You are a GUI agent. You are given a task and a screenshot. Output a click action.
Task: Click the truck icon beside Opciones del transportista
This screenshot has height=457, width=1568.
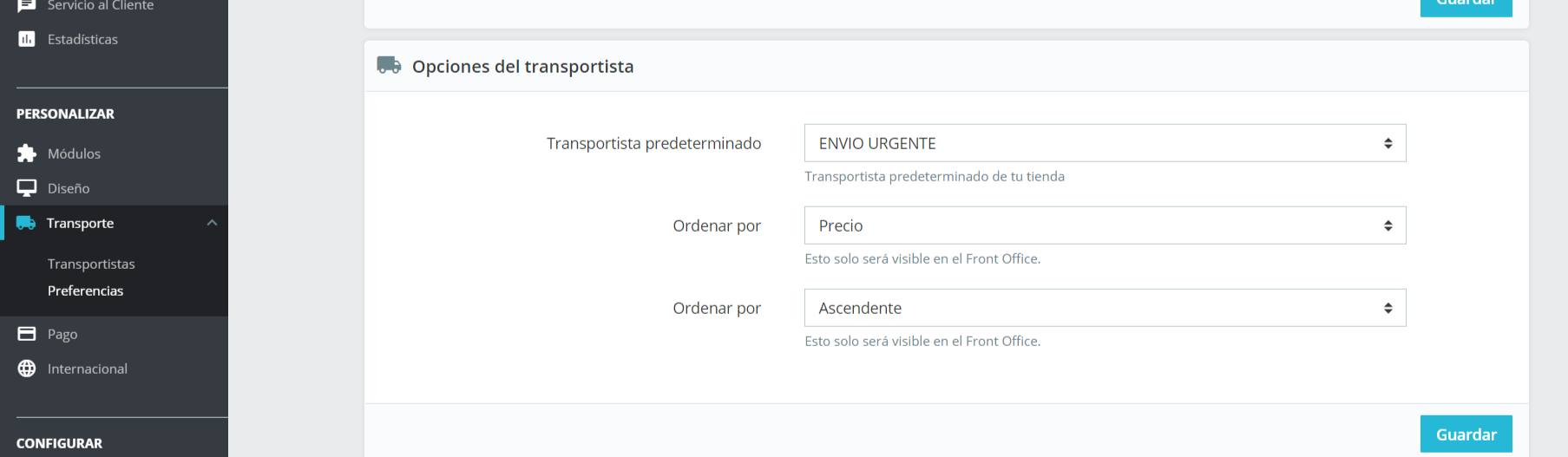coord(389,66)
